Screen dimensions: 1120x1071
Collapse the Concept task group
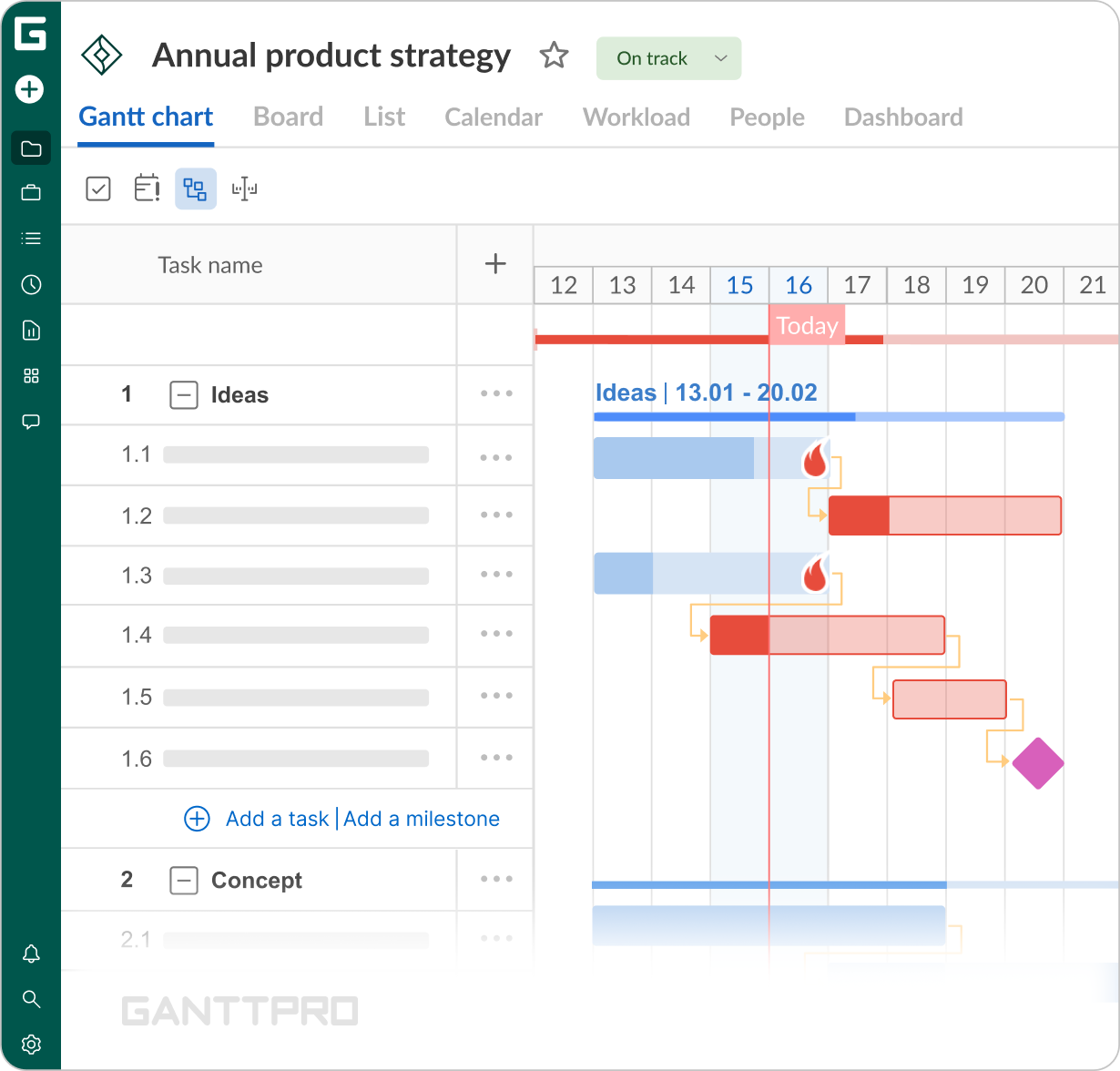pos(184,881)
